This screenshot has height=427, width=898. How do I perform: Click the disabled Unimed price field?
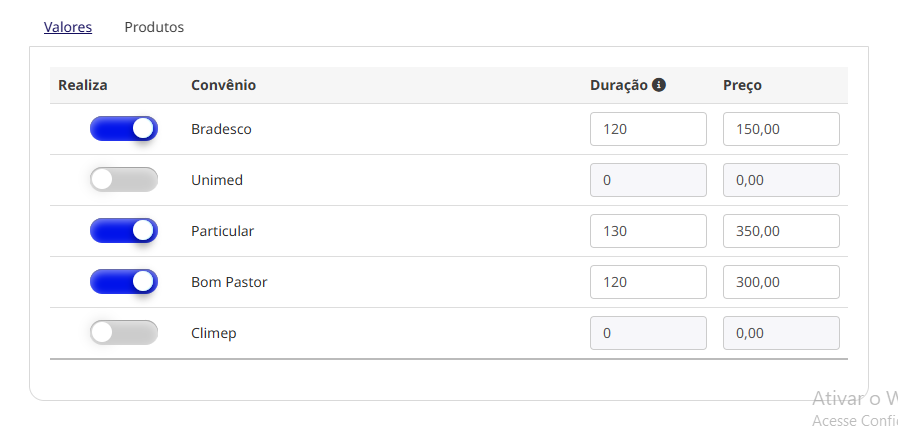click(x=781, y=180)
